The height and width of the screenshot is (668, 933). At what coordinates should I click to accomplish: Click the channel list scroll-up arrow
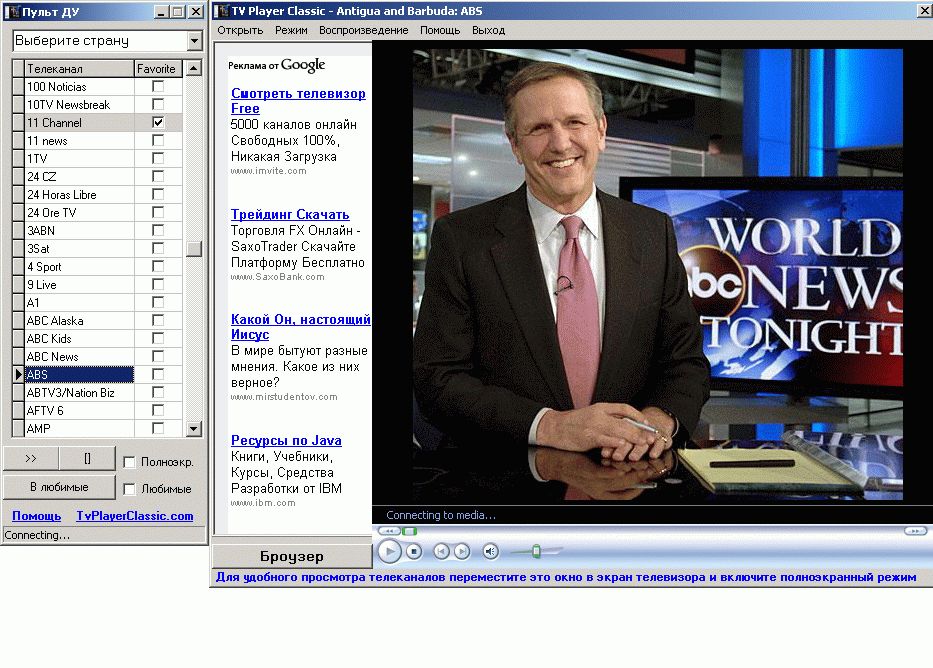coord(194,69)
